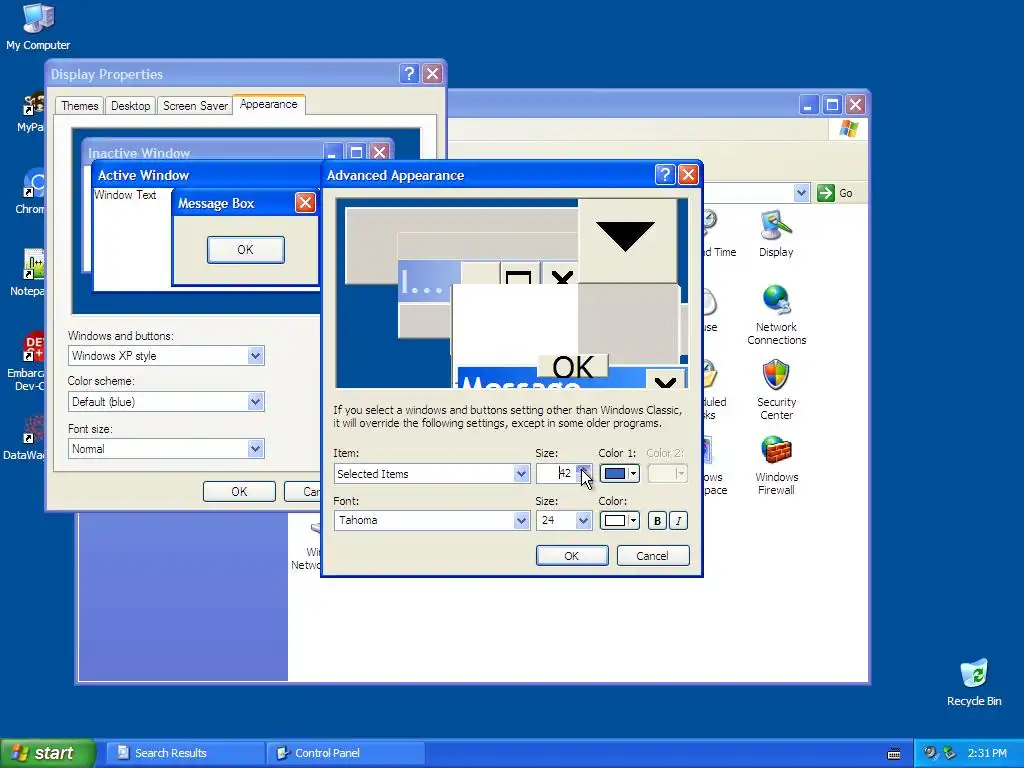Open My Computer desktop icon
1024x768 pixels.
[x=38, y=26]
